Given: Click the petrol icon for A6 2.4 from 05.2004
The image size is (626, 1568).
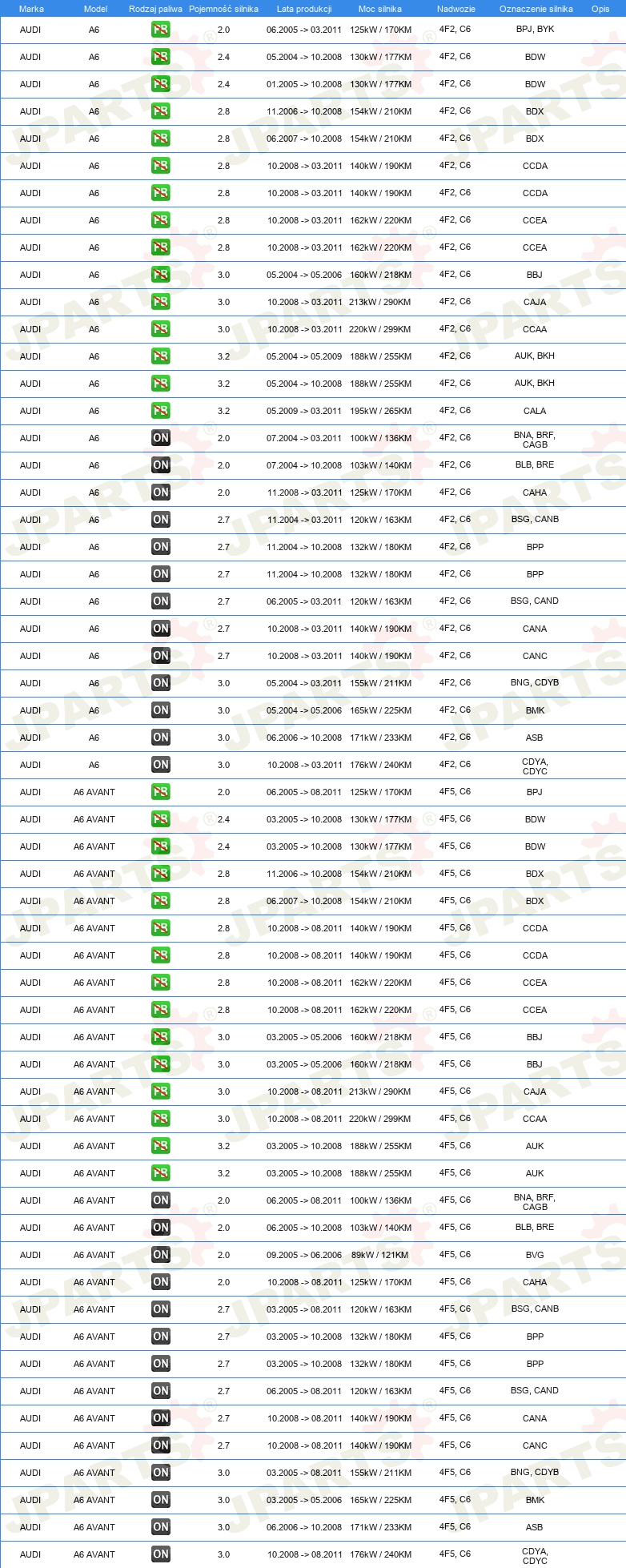Looking at the screenshot, I should tap(161, 57).
